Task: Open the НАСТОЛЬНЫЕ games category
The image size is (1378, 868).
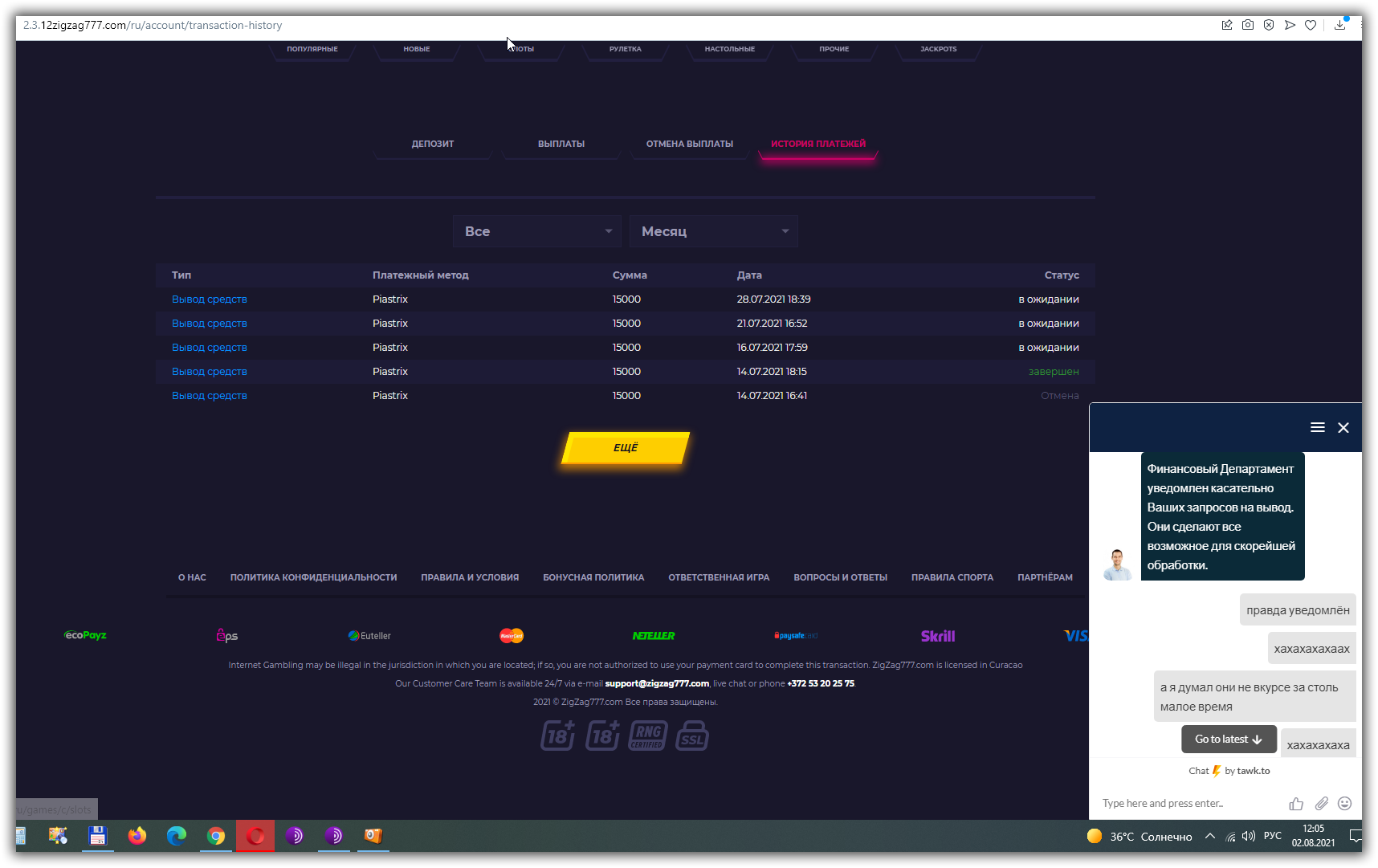Action: click(x=730, y=49)
